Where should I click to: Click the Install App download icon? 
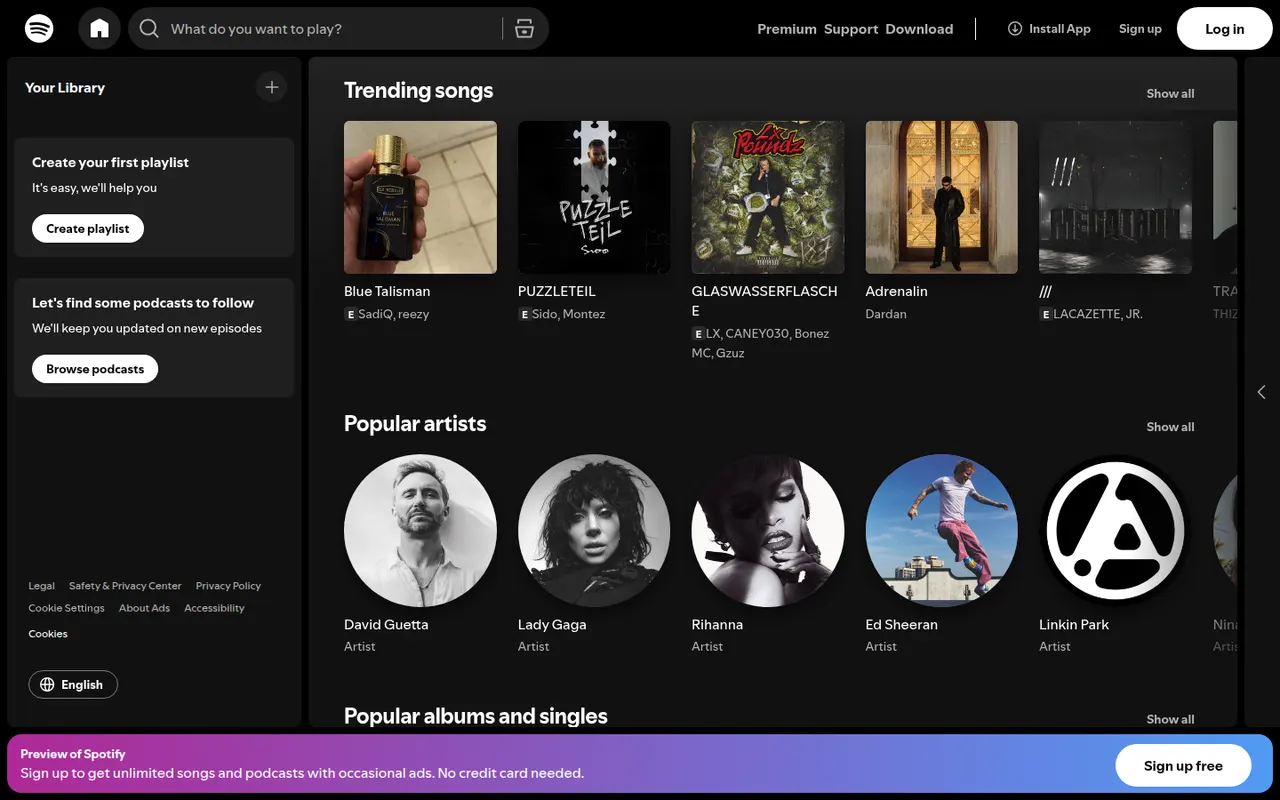point(1015,28)
